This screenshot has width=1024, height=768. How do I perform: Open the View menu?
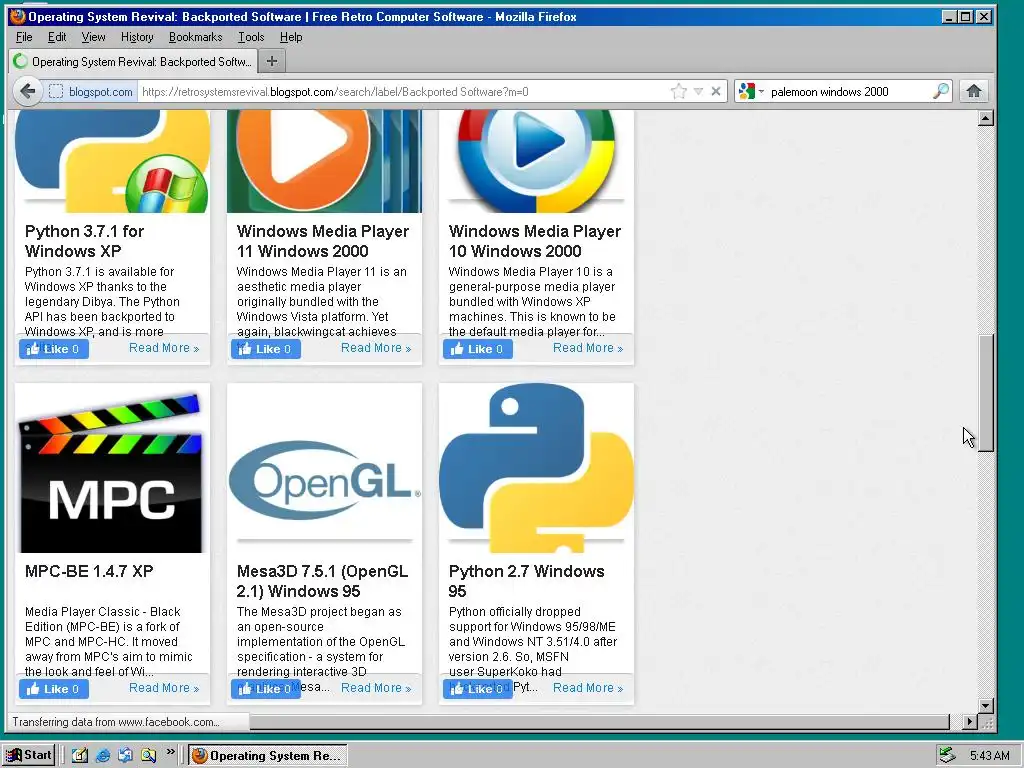point(93,37)
